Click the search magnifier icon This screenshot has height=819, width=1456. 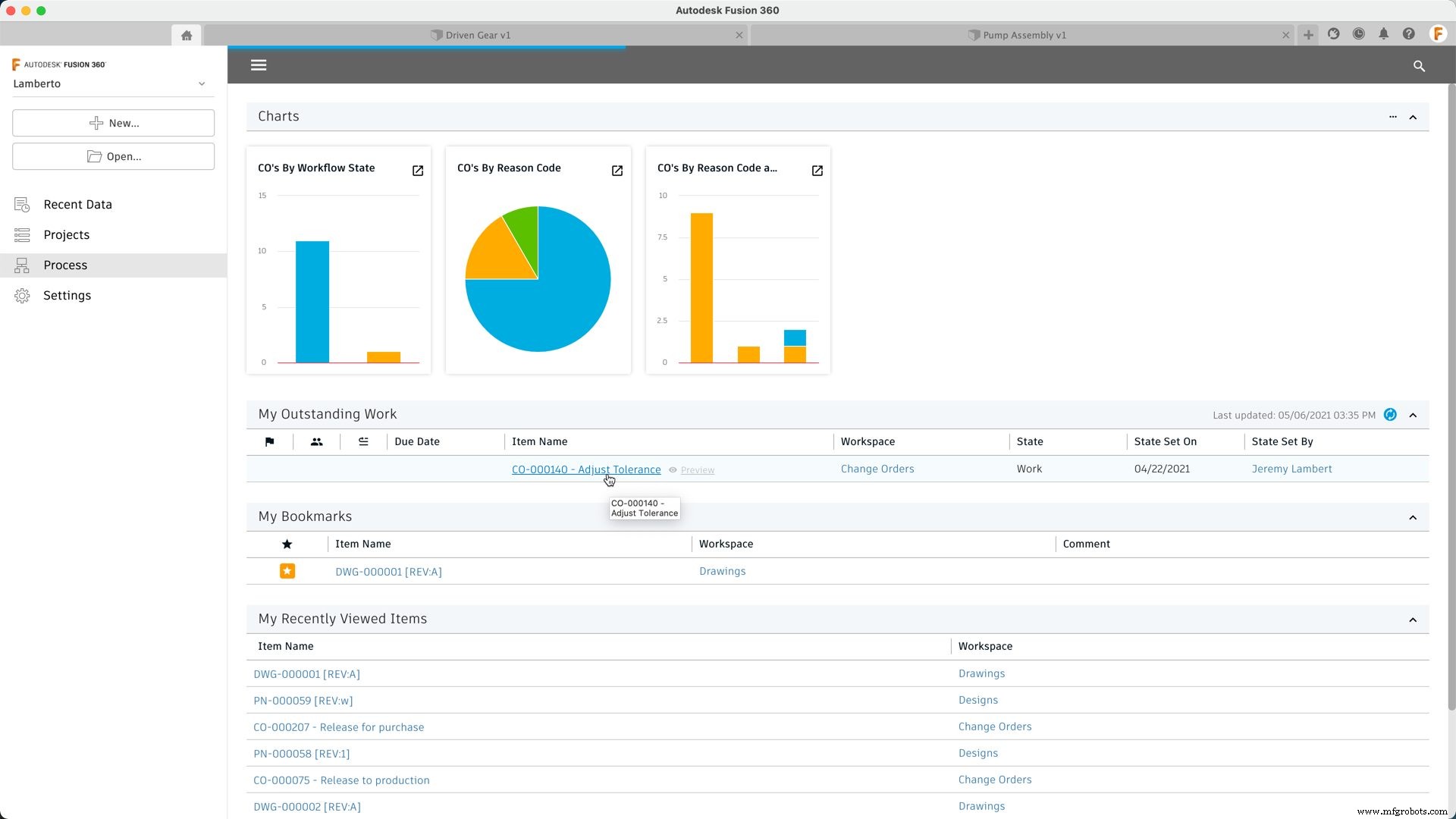(x=1419, y=66)
